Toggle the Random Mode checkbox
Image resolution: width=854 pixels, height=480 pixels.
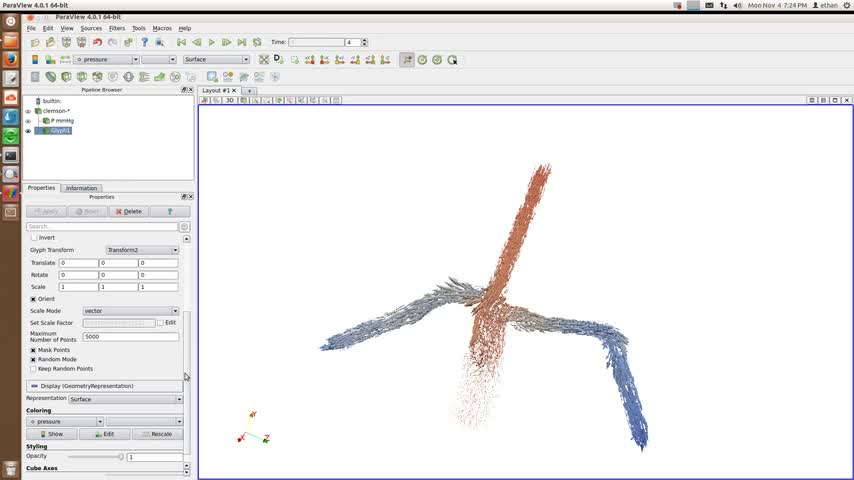(x=33, y=360)
